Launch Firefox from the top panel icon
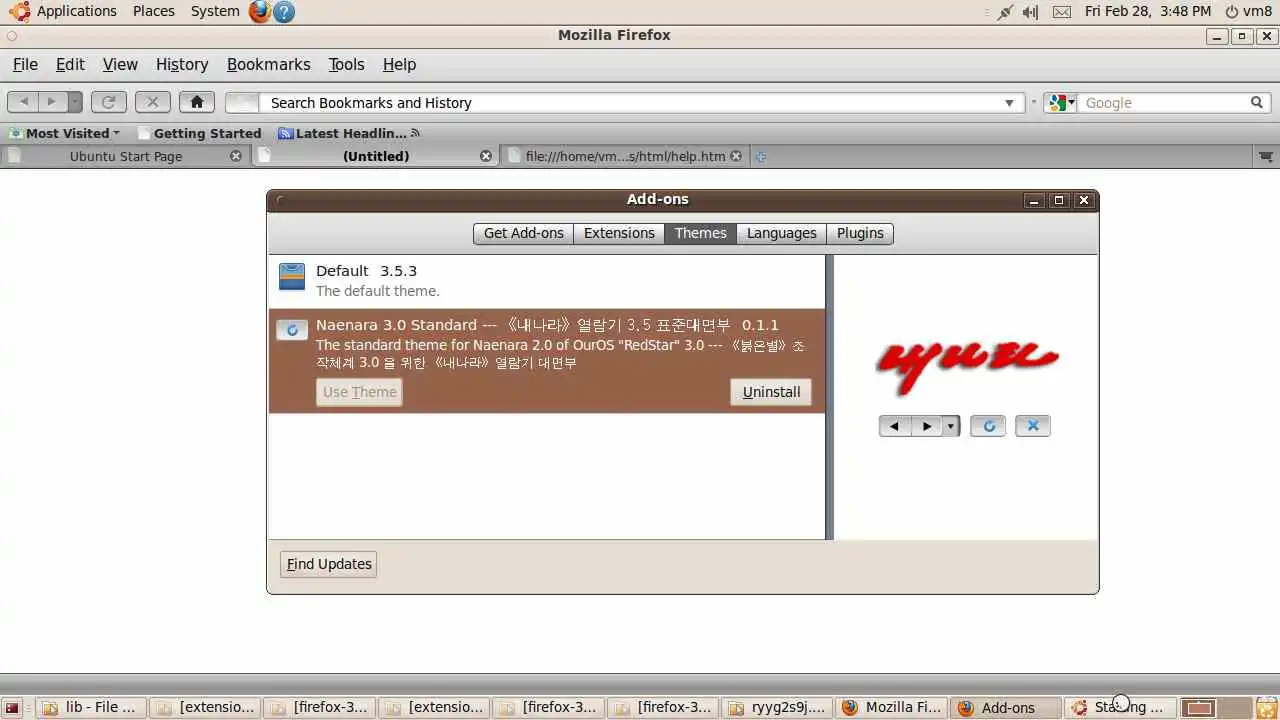Screen dimensions: 1280x720 (x=260, y=12)
